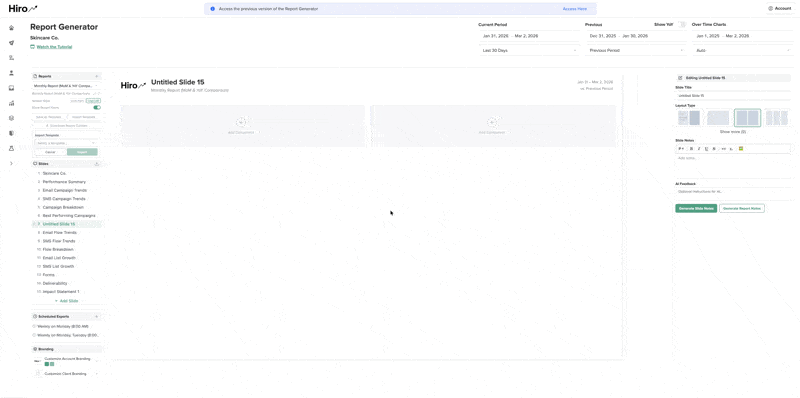Image resolution: width=800 pixels, height=398 pixels.
Task: Click the Save as Template button
Action: coord(49,117)
